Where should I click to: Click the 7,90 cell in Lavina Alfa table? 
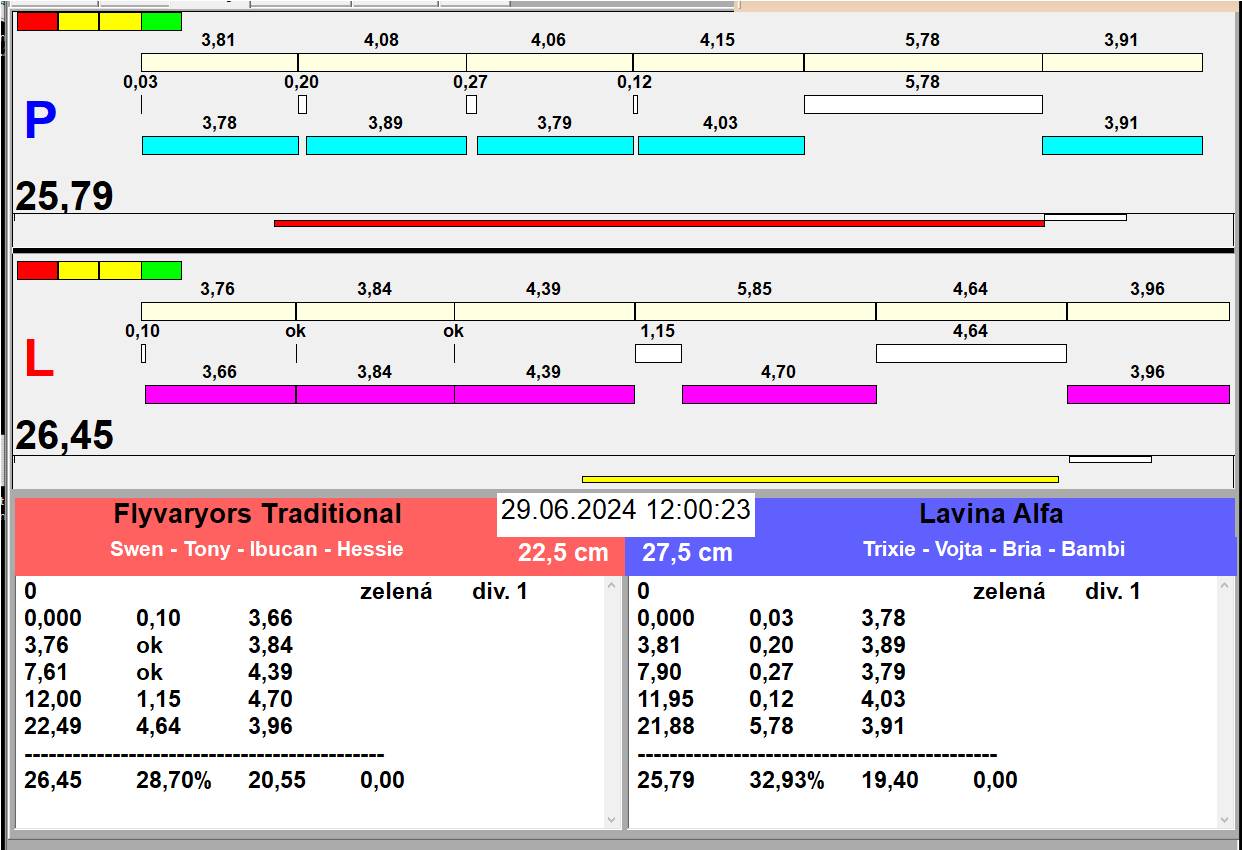tap(659, 672)
